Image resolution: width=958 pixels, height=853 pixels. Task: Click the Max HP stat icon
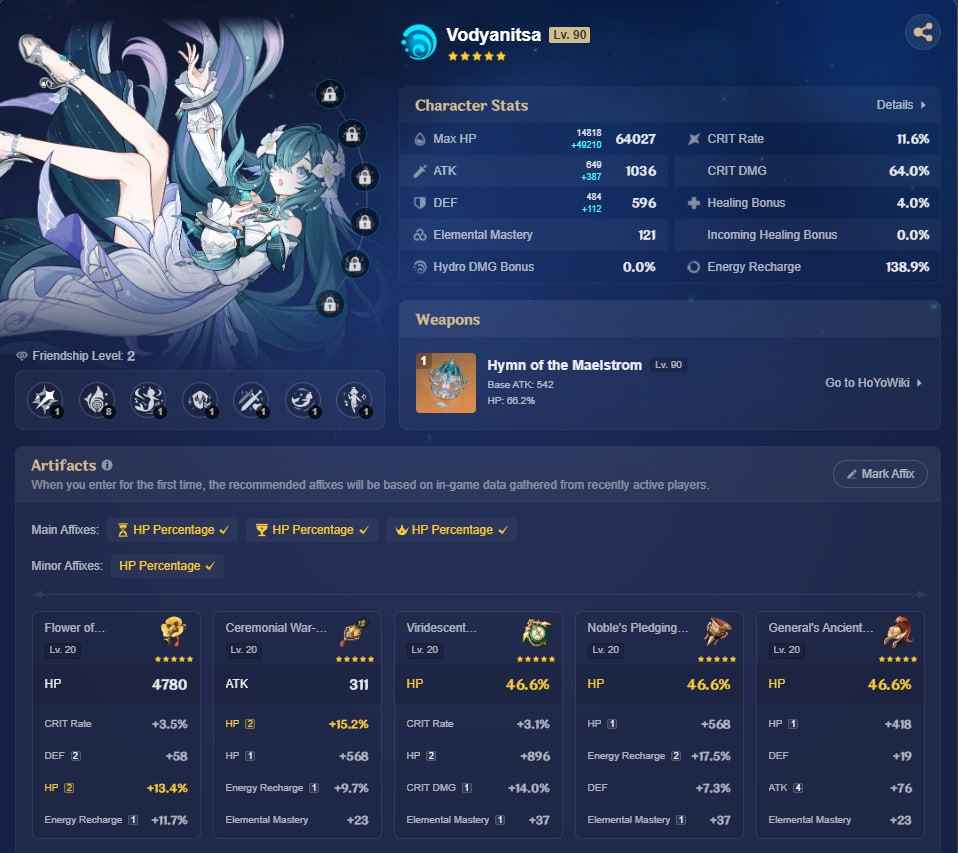(420, 139)
